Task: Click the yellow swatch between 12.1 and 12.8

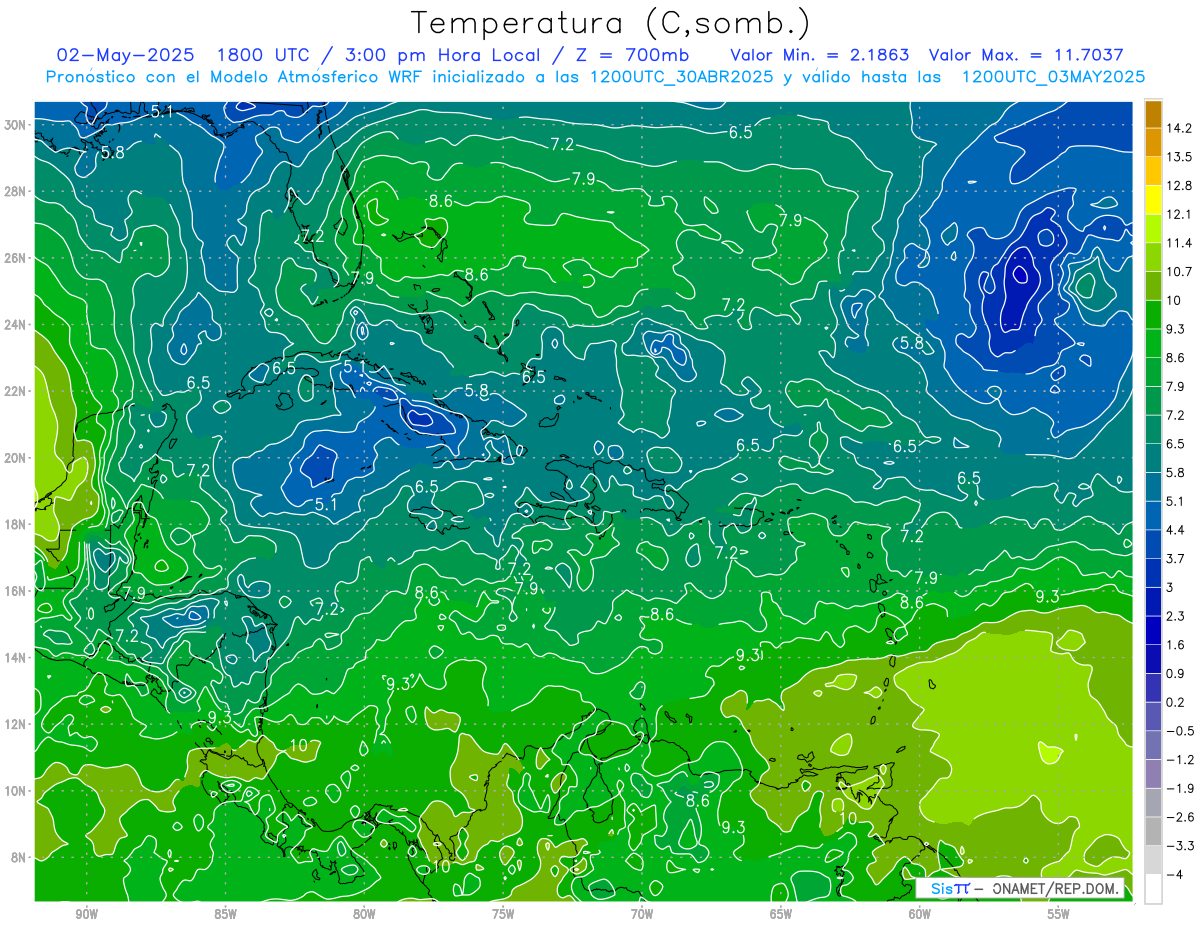Action: pyautogui.click(x=1153, y=200)
